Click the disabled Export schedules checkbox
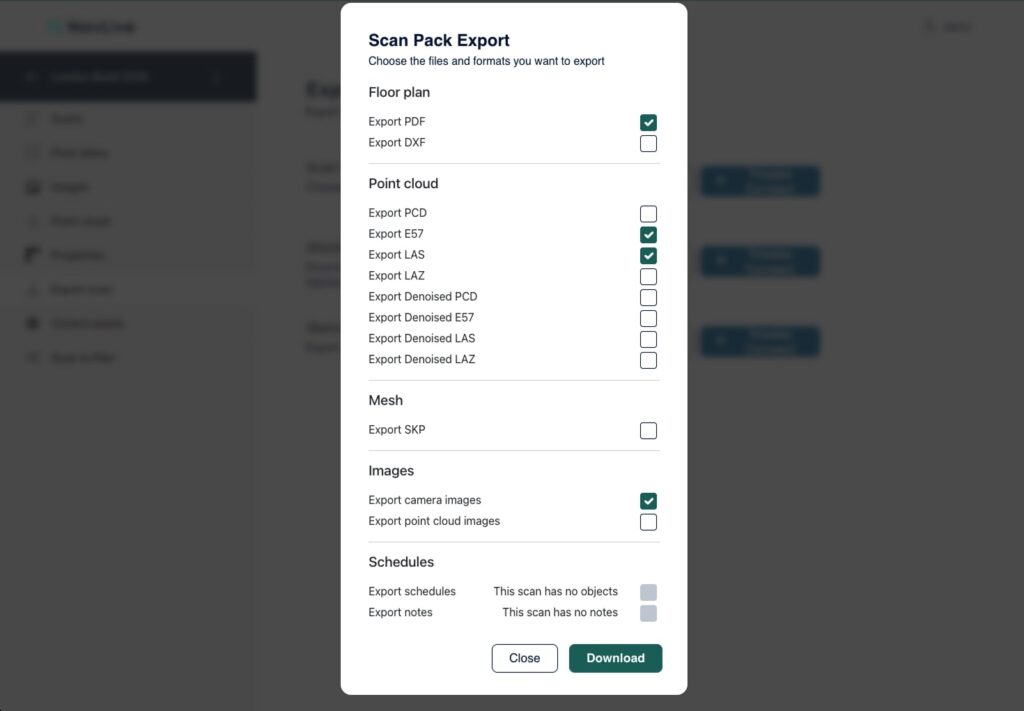Image resolution: width=1024 pixels, height=711 pixels. coord(649,593)
